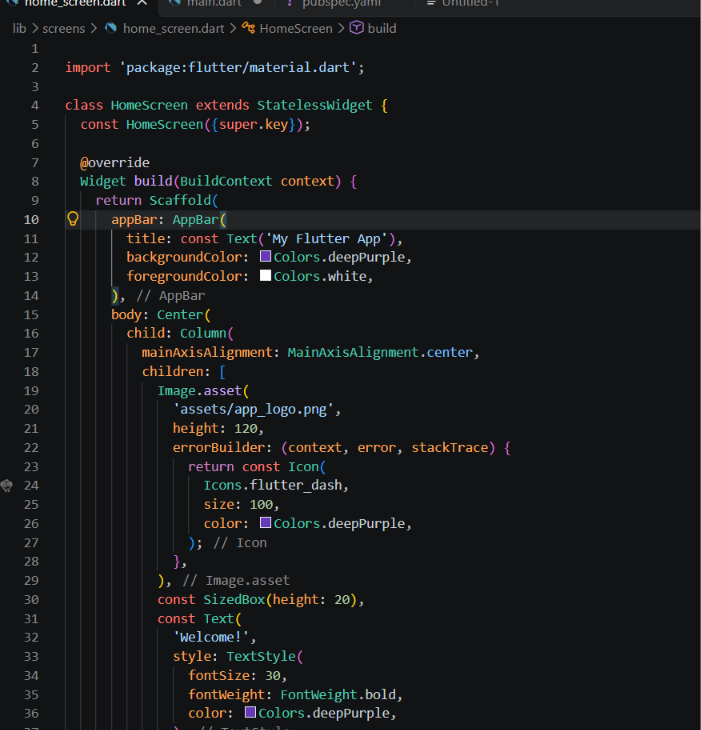The width and height of the screenshot is (701, 730).
Task: Click errorBuilder on line 22
Action: click(219, 447)
